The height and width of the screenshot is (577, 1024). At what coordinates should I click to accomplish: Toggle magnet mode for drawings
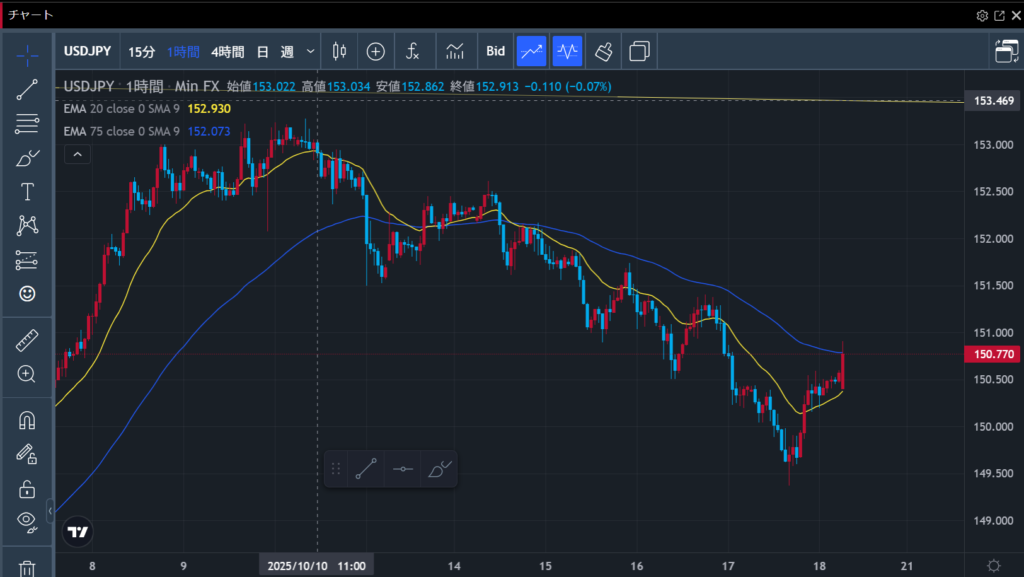pos(27,420)
